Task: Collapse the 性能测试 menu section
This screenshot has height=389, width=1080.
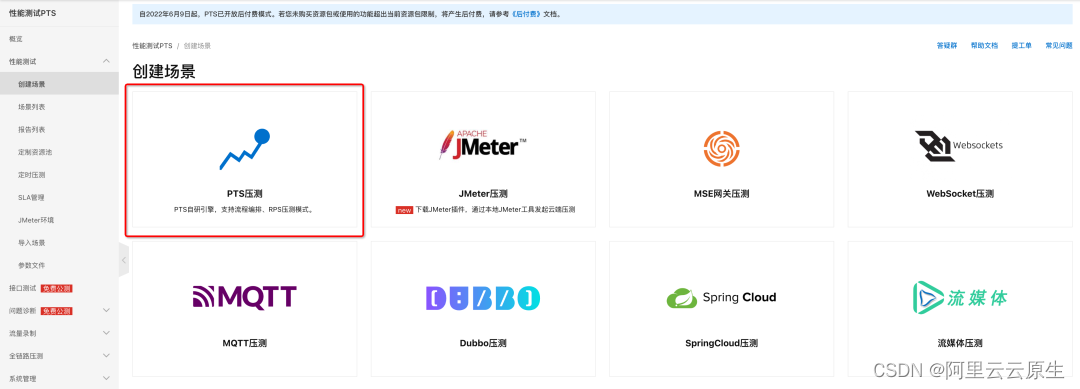Action: tap(106, 61)
